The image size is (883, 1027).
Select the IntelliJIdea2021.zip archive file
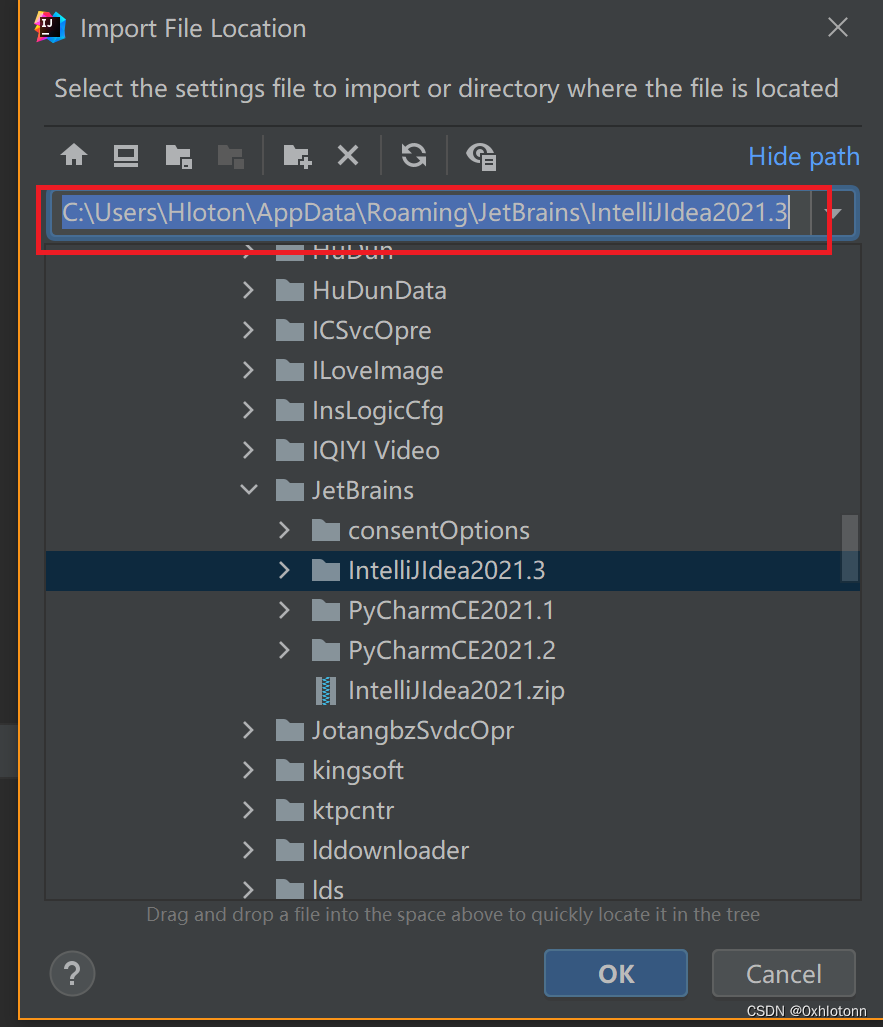point(440,690)
